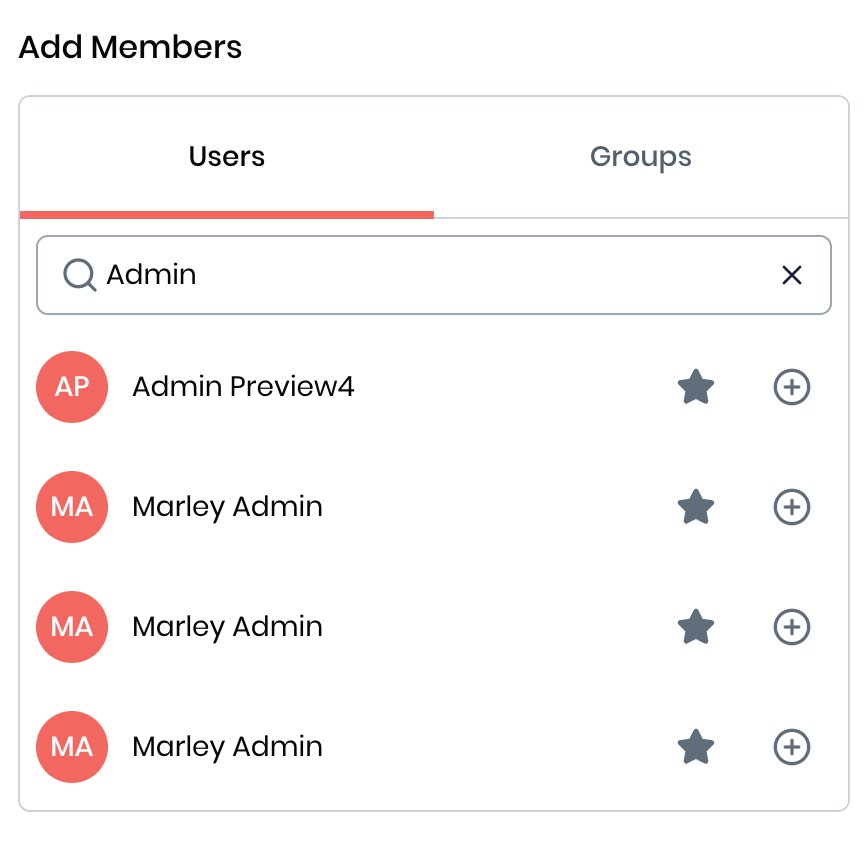
Task: Clear the search text with X
Action: 791,275
